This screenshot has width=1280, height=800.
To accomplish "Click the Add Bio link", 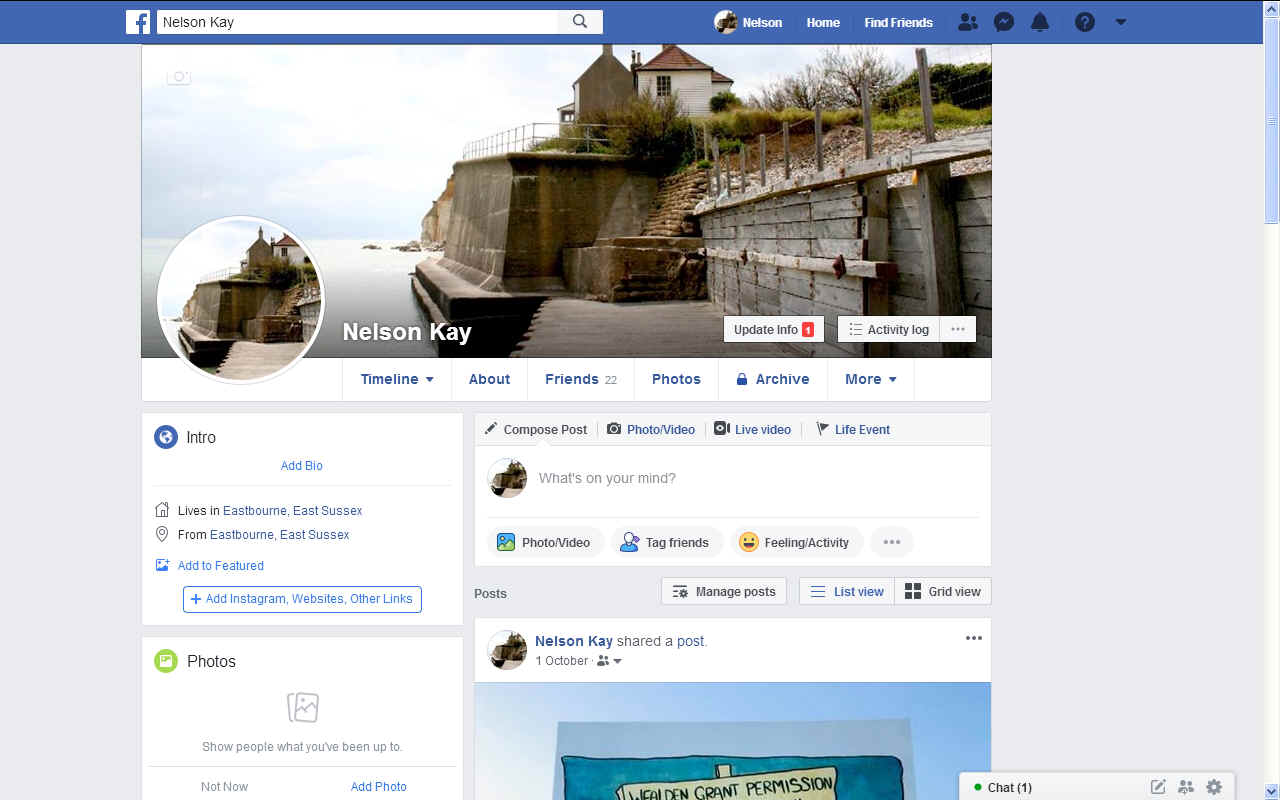I will pos(302,466).
